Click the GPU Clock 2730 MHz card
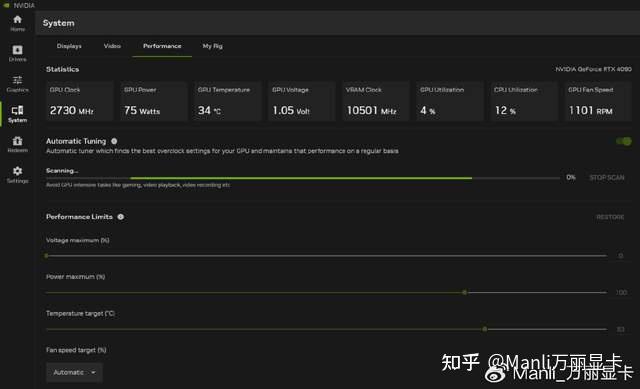 (x=80, y=101)
